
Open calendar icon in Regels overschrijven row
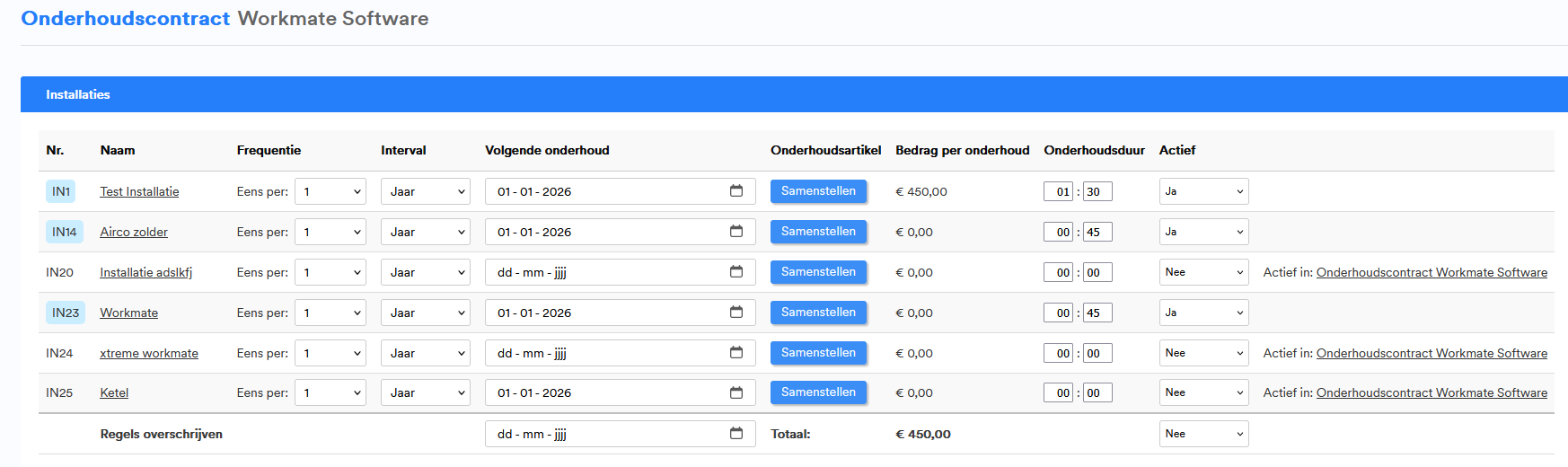pos(736,434)
